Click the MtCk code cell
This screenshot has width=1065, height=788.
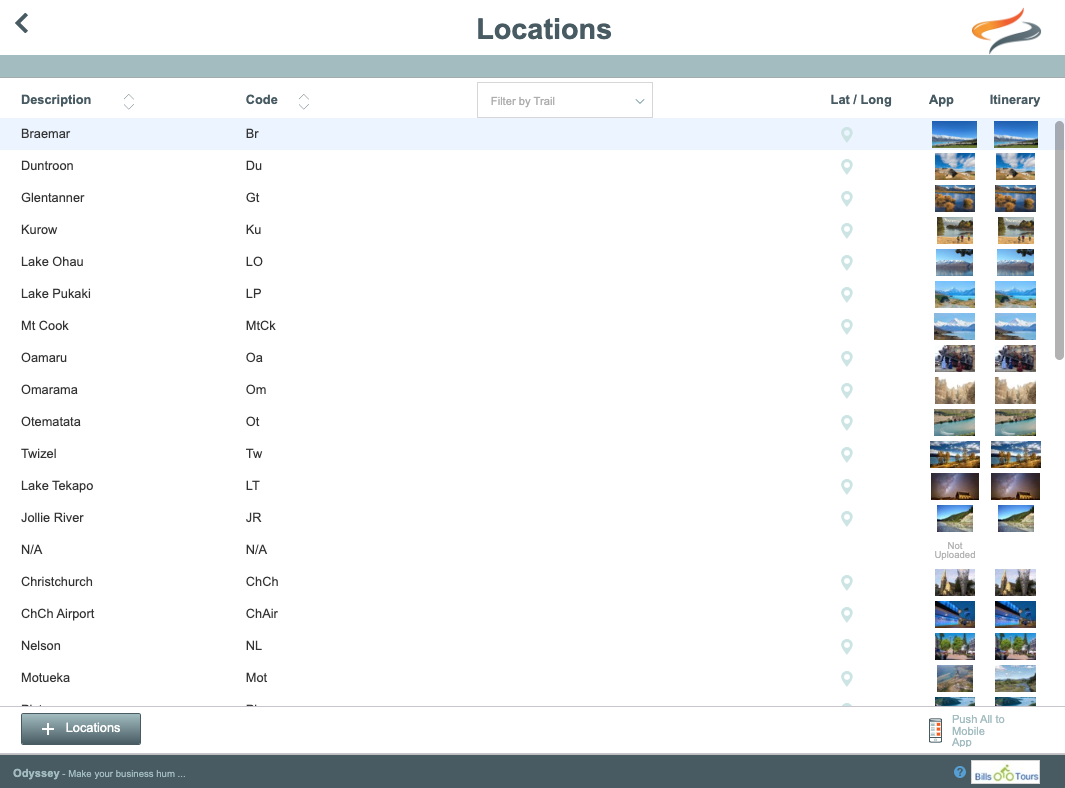(260, 326)
